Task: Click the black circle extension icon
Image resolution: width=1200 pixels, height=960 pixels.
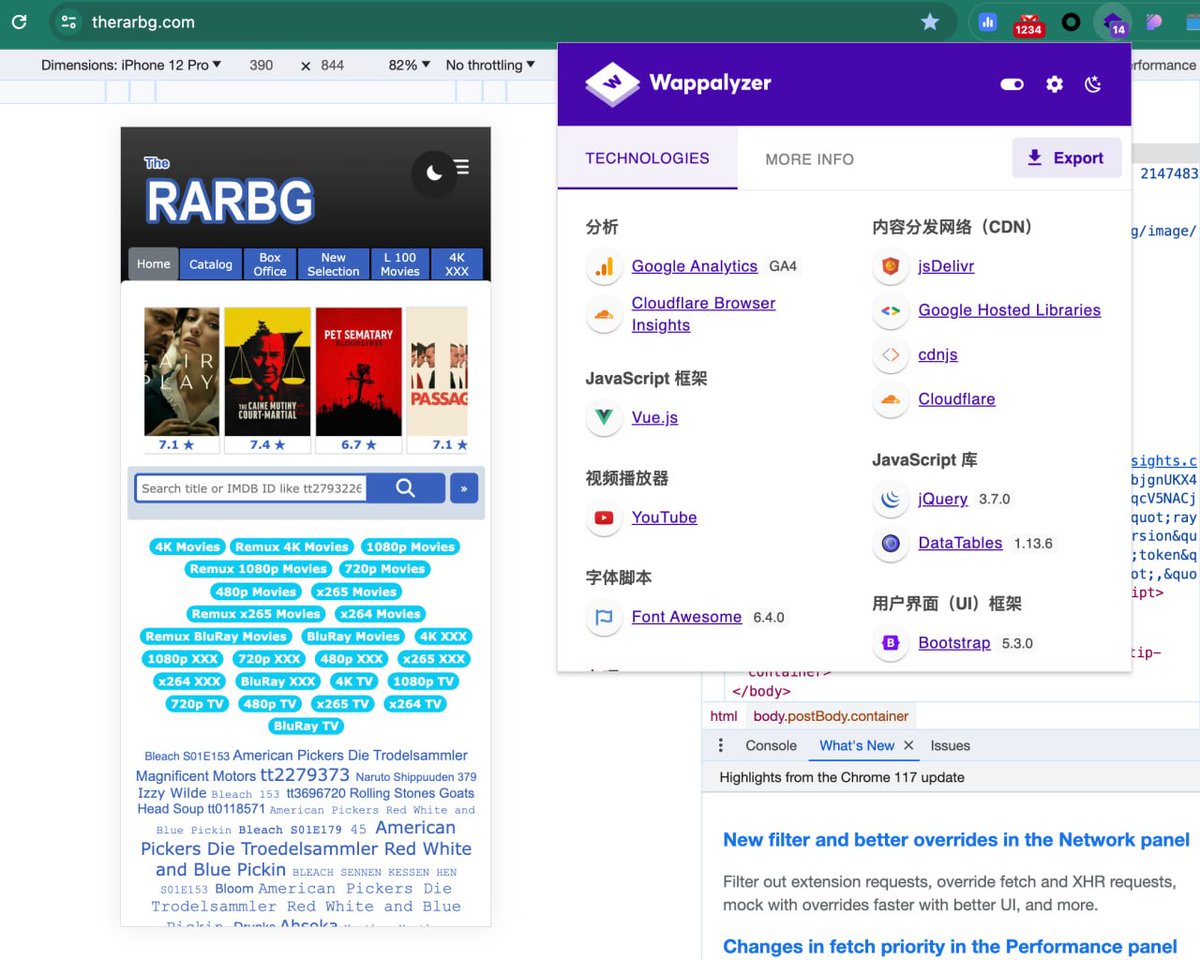Action: [1071, 21]
